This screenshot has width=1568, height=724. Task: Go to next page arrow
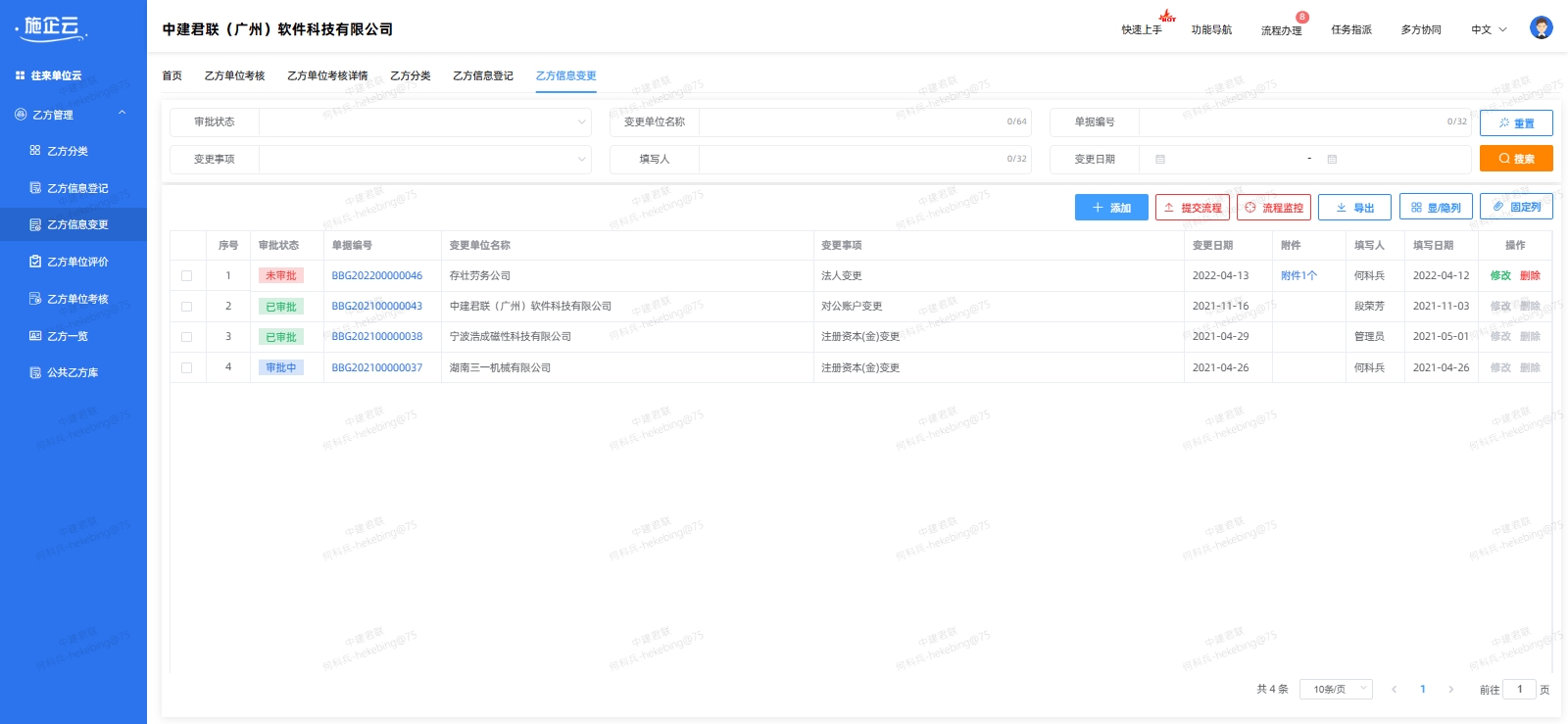point(1451,690)
